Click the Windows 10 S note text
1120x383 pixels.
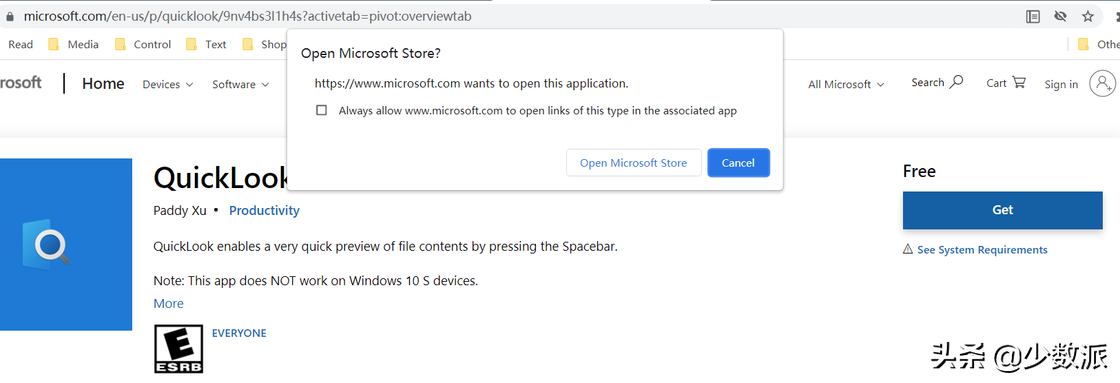pos(316,281)
